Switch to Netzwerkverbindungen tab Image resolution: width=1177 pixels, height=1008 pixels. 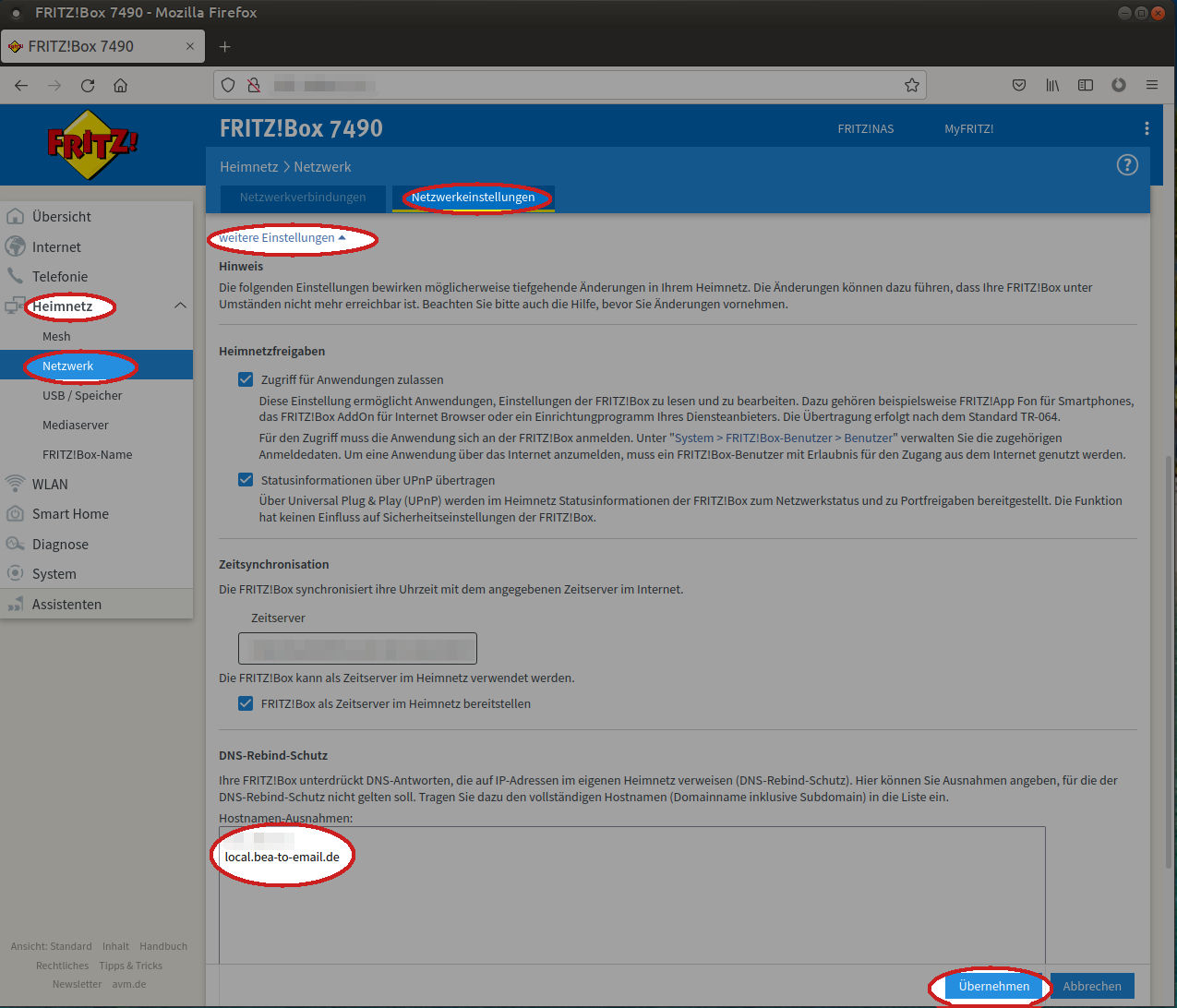(x=303, y=197)
